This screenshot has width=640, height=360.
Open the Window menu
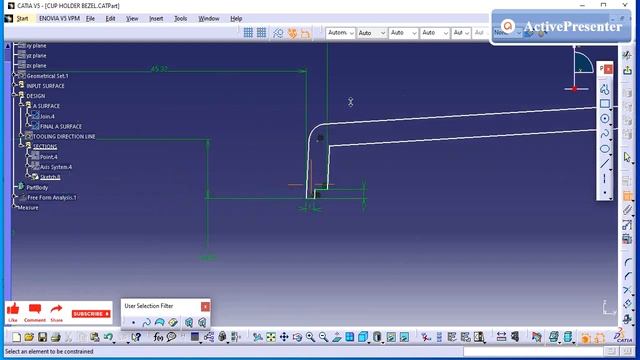tap(209, 19)
